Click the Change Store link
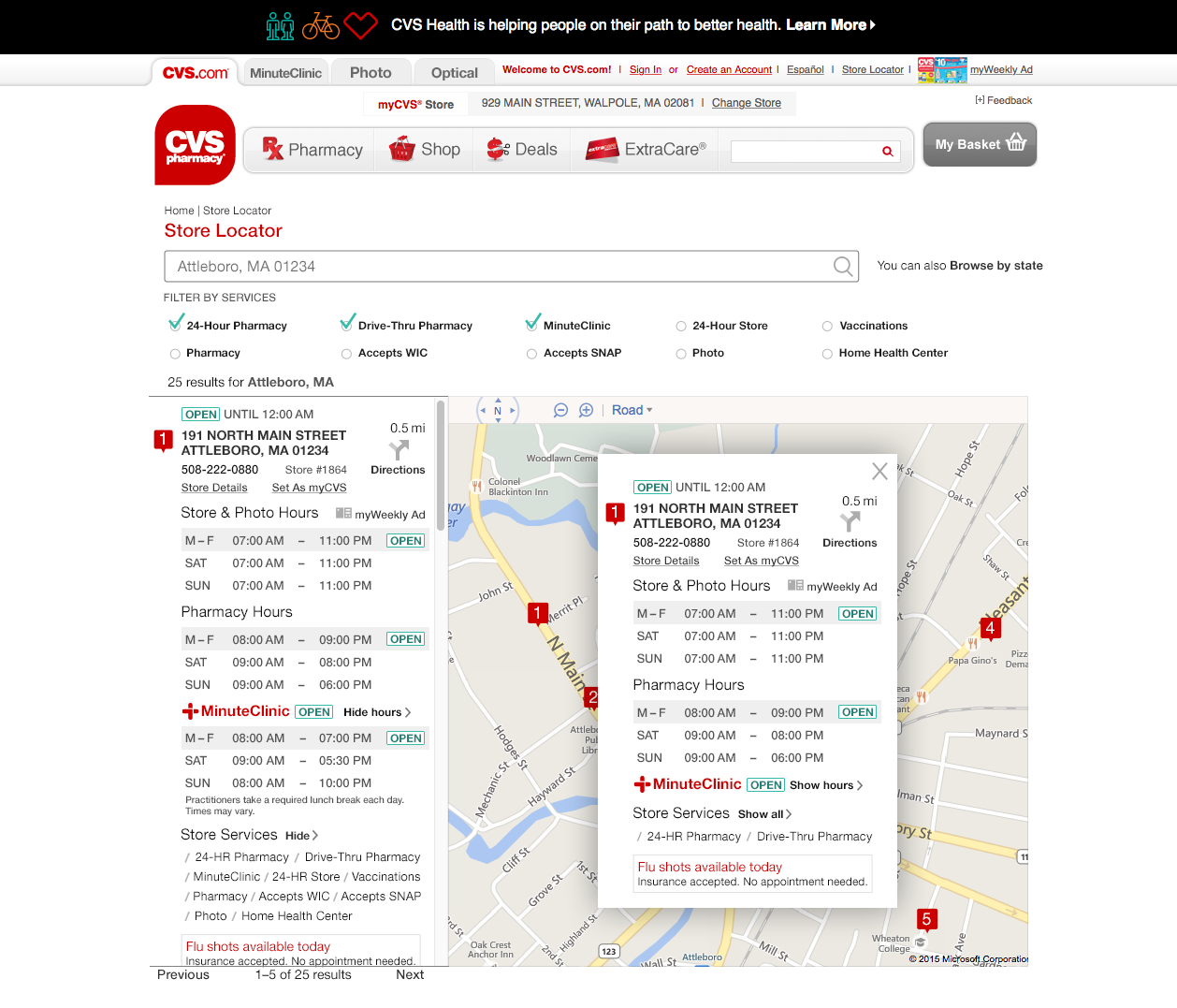Image resolution: width=1177 pixels, height=1008 pixels. coord(747,103)
